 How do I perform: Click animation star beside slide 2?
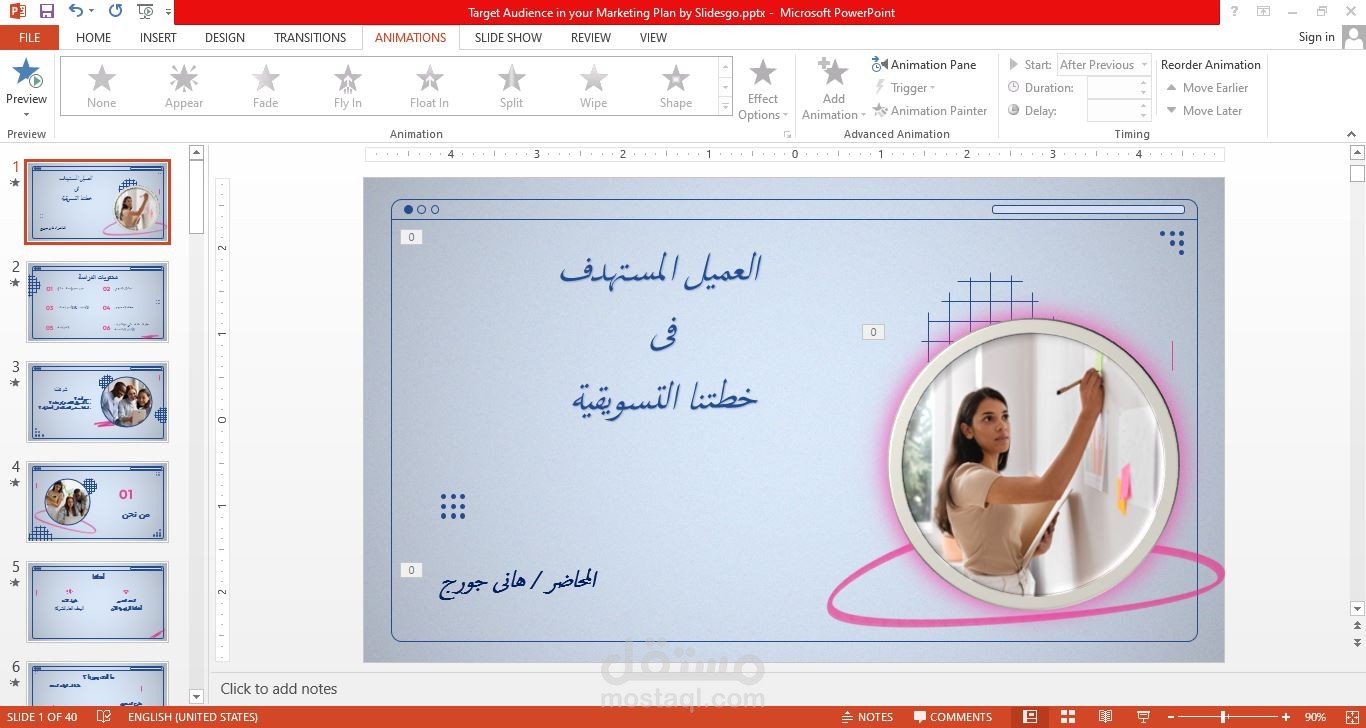click(14, 283)
